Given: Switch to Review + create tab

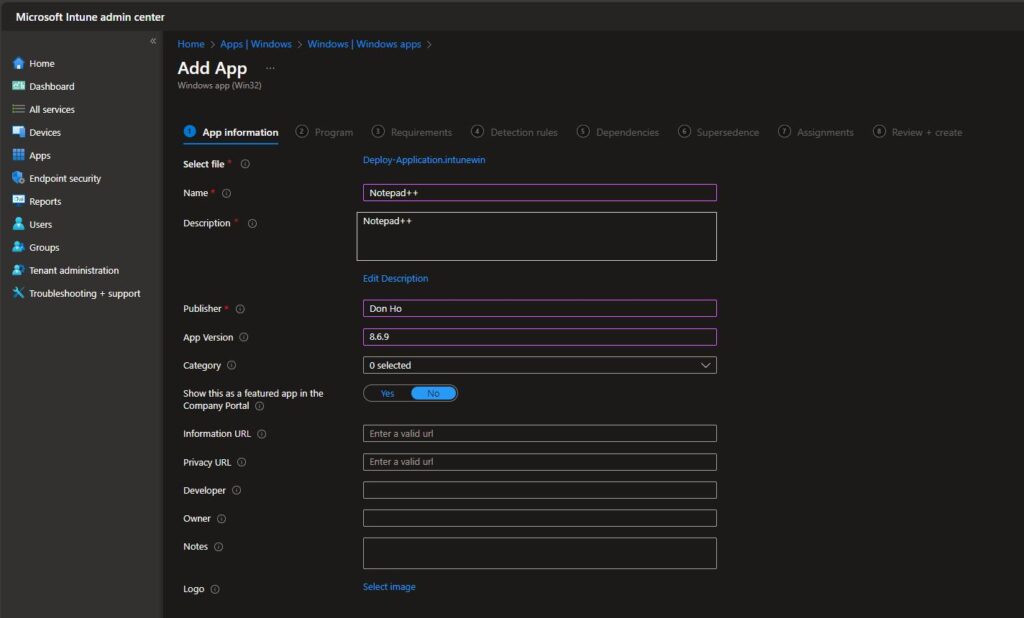Looking at the screenshot, I should pos(918,132).
